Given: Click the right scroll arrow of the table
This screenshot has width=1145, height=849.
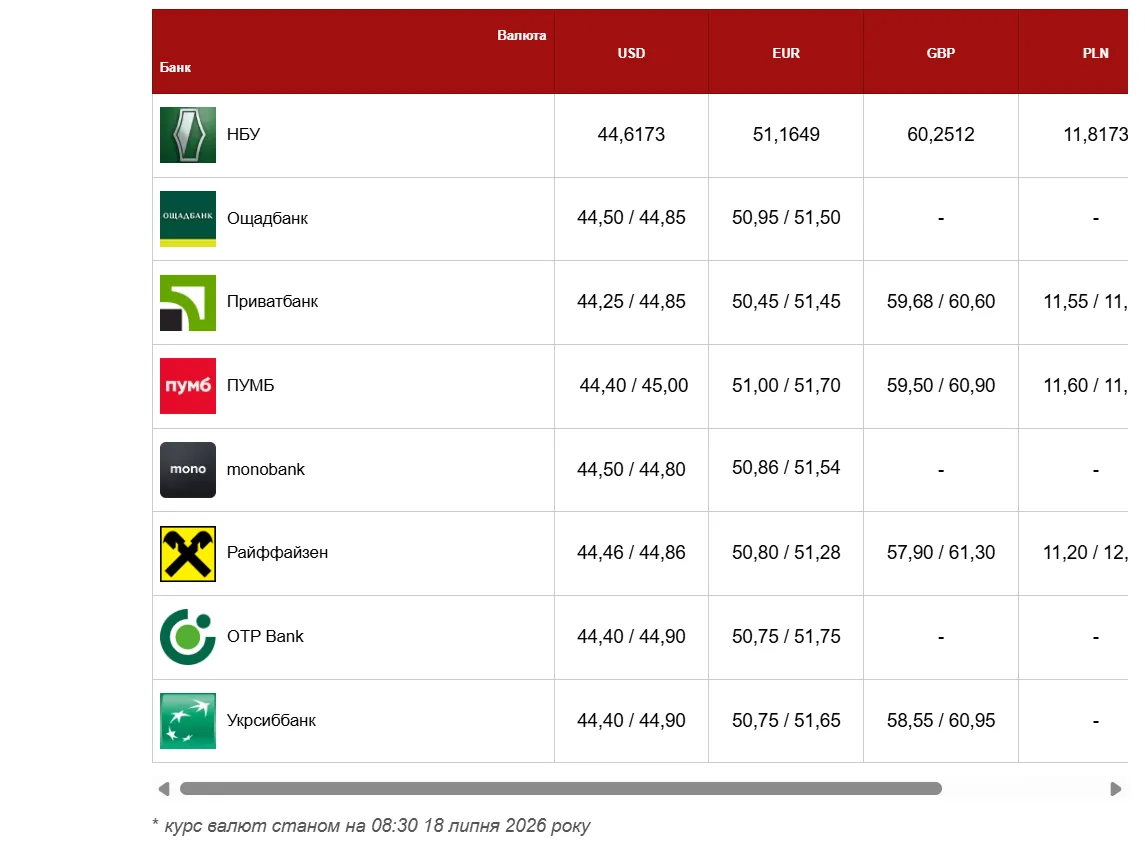Looking at the screenshot, I should coord(1115,789).
